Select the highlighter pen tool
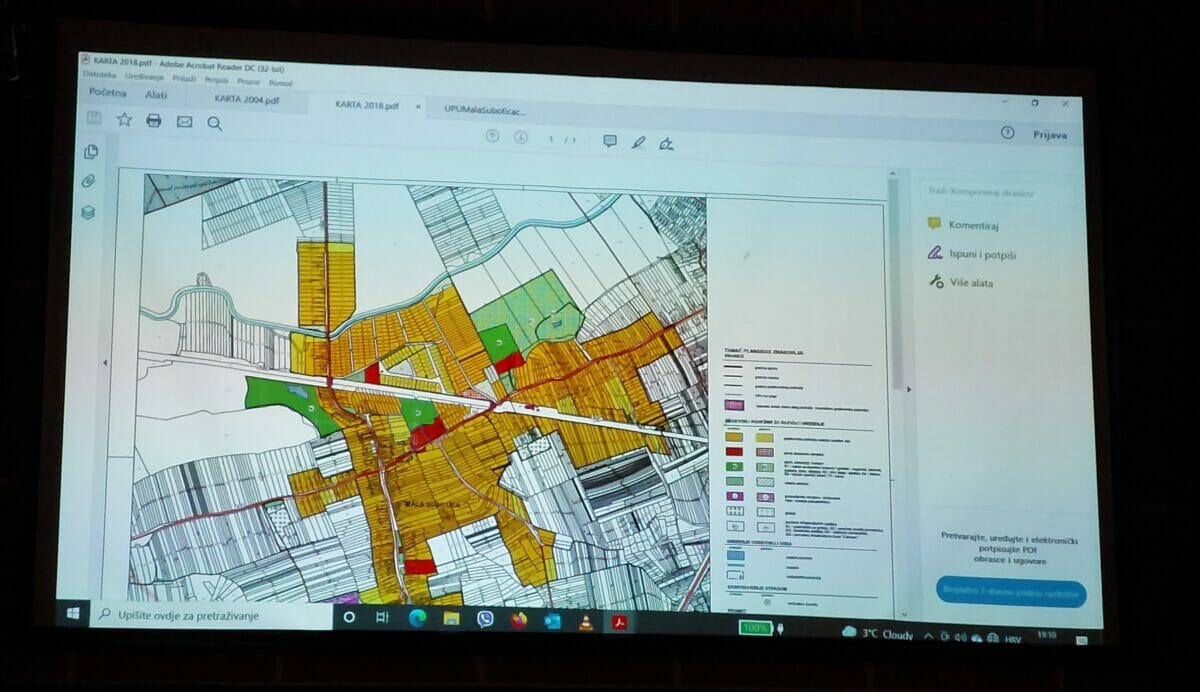 pos(638,142)
